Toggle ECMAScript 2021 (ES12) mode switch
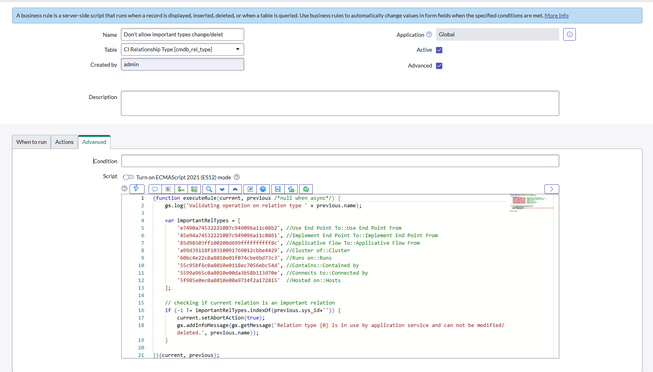Screen dimensions: 653x372 click(x=128, y=177)
